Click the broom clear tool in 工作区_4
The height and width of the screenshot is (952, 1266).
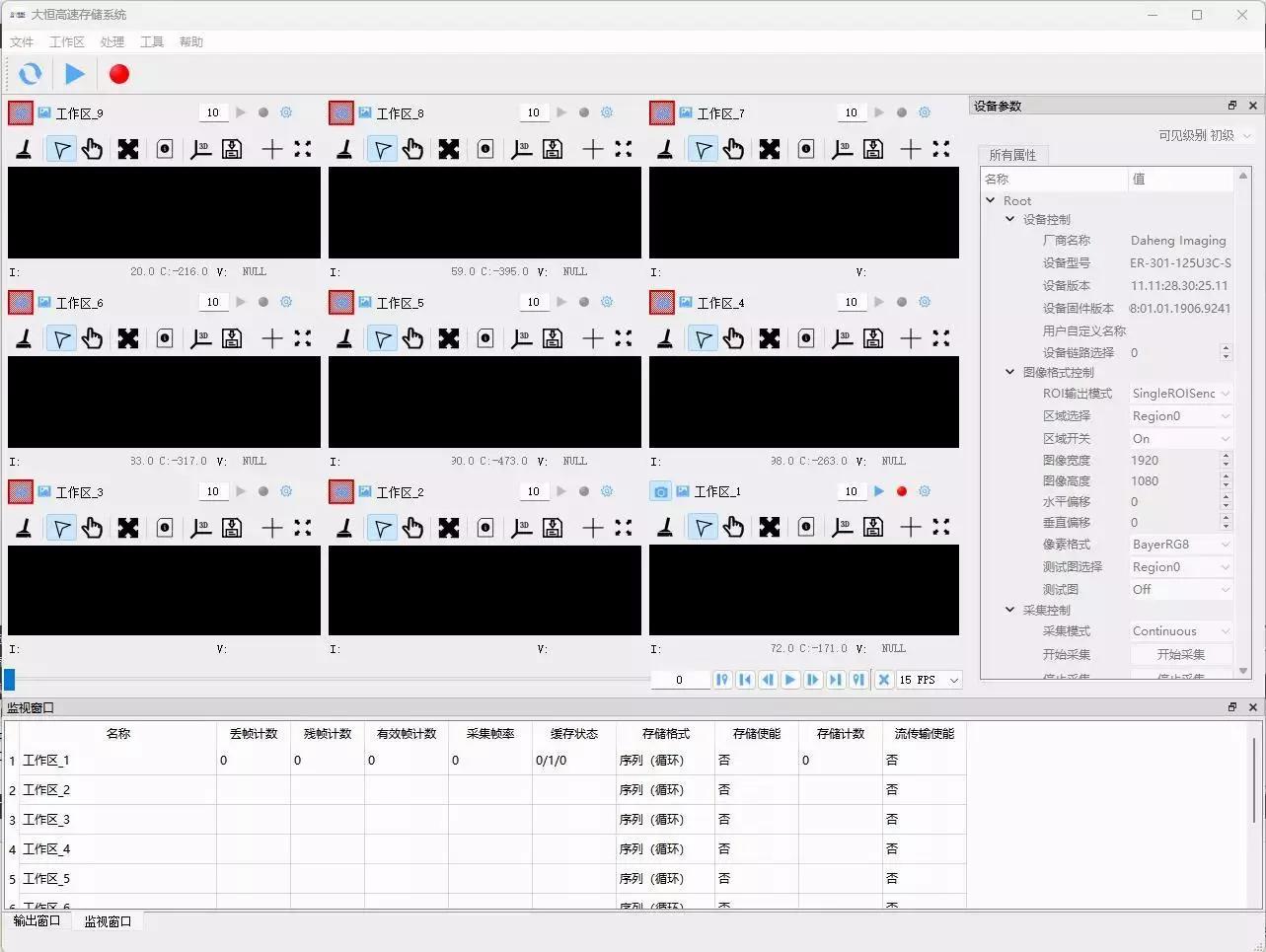tap(666, 338)
